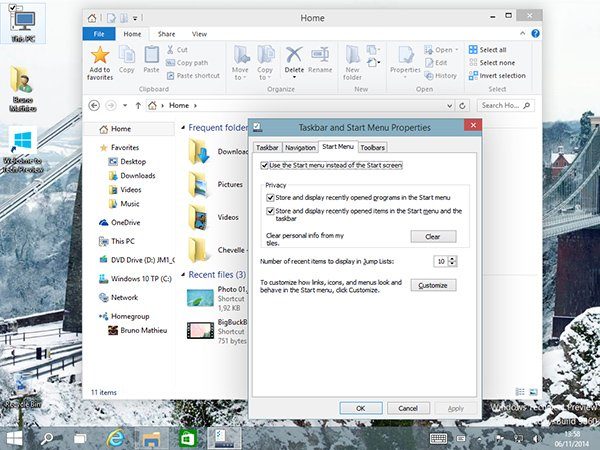The height and width of the screenshot is (450, 600).
Task: Switch to the View ribbon tab
Action: [x=199, y=34]
